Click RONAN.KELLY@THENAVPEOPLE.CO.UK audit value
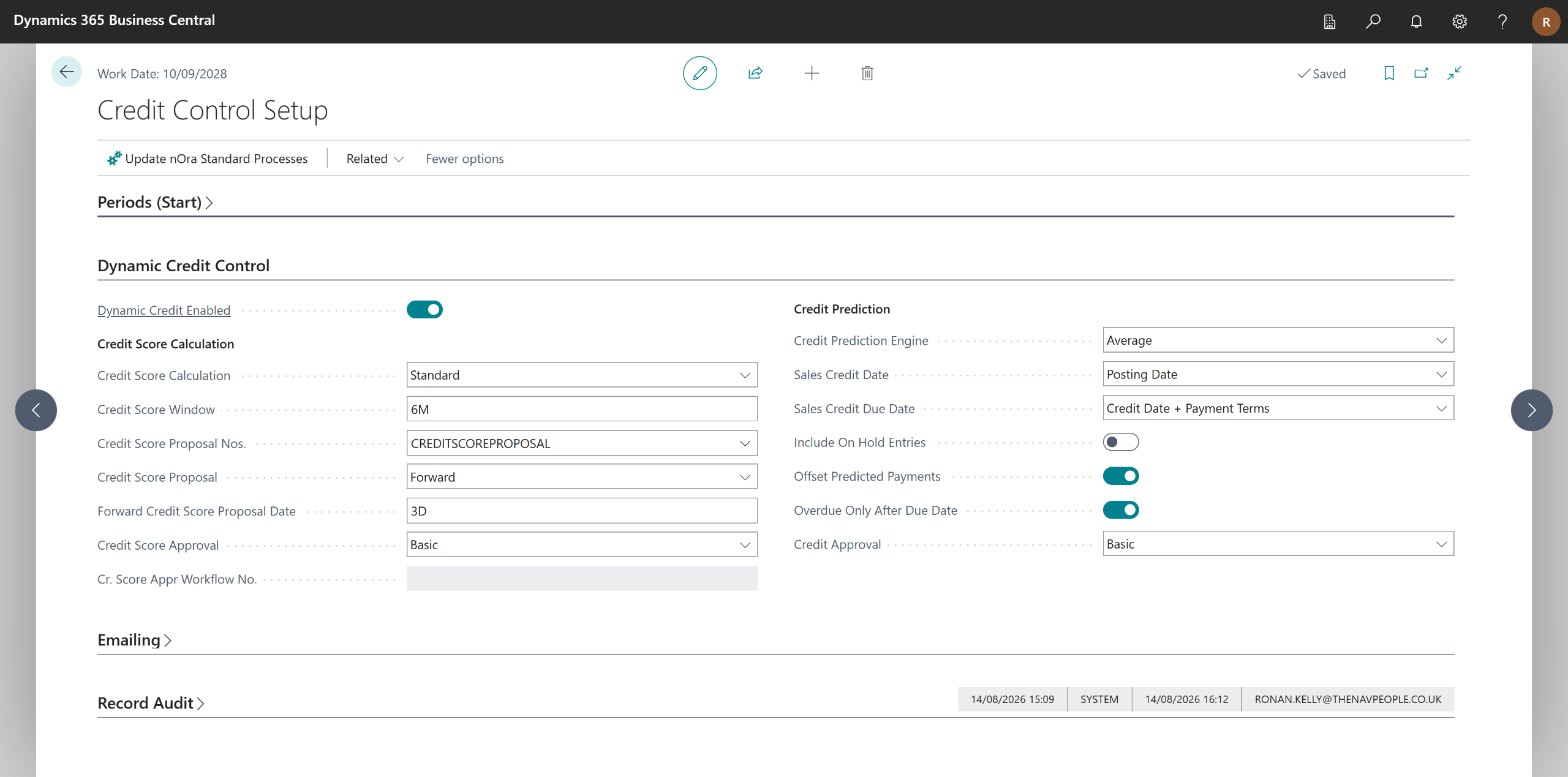The width and height of the screenshot is (1568, 777). point(1348,699)
